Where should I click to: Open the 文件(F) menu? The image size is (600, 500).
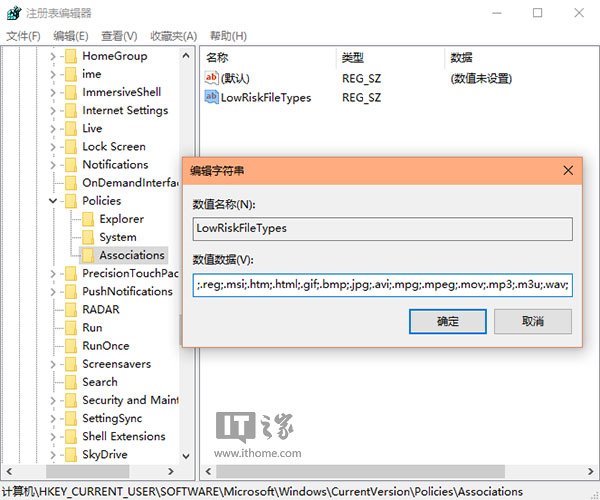[23, 36]
